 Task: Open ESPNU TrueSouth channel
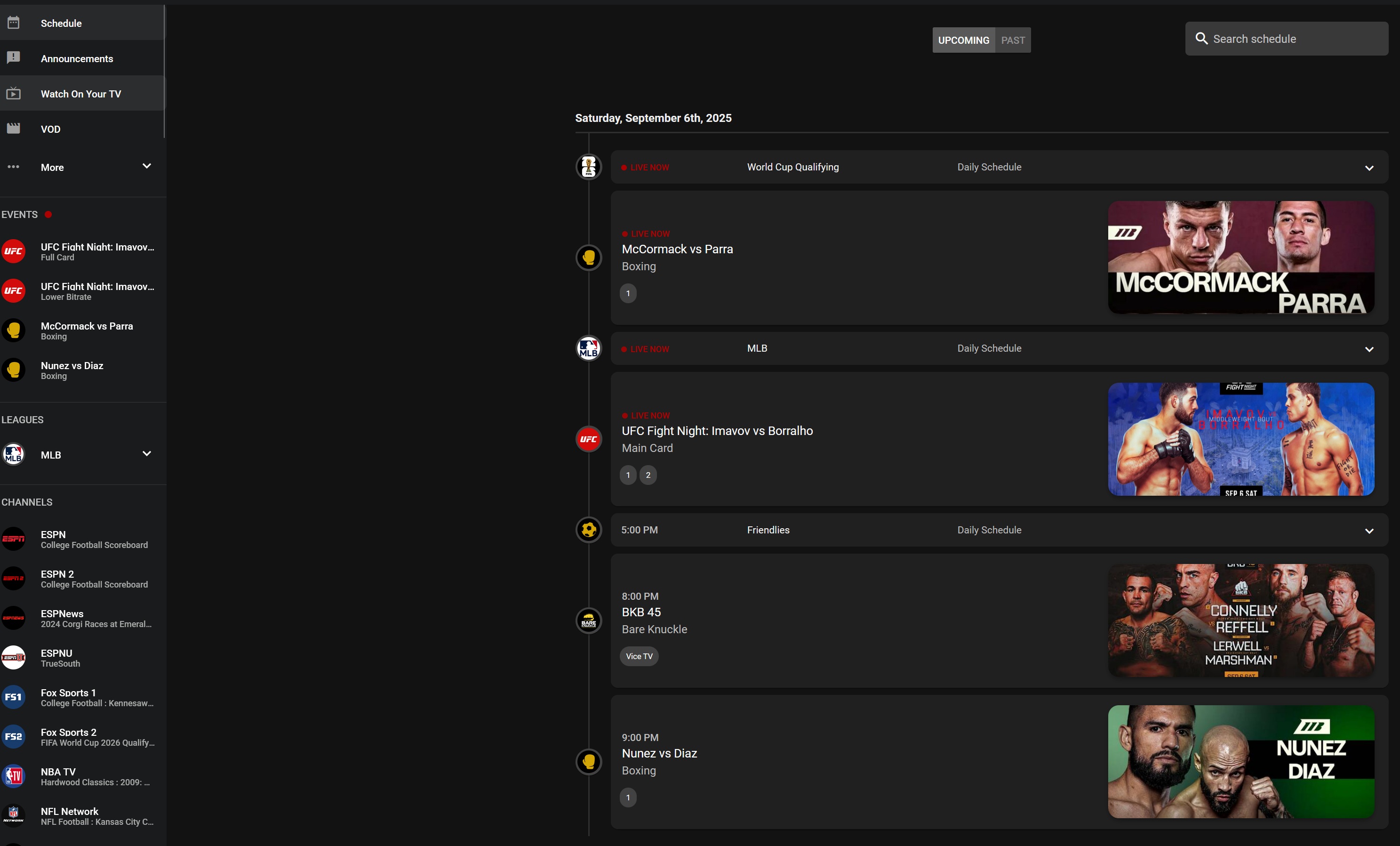(x=82, y=658)
